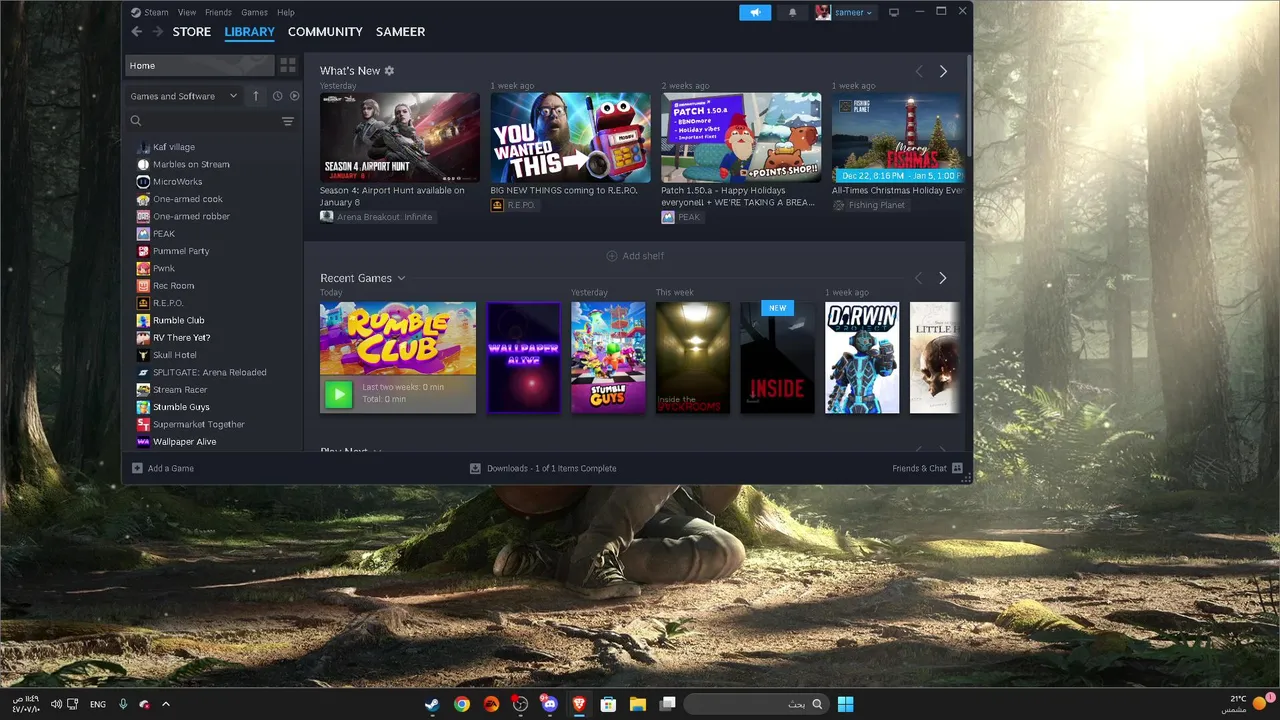Go back with the left arrow
Viewport: 1280px width, 720px height.
coord(137,32)
